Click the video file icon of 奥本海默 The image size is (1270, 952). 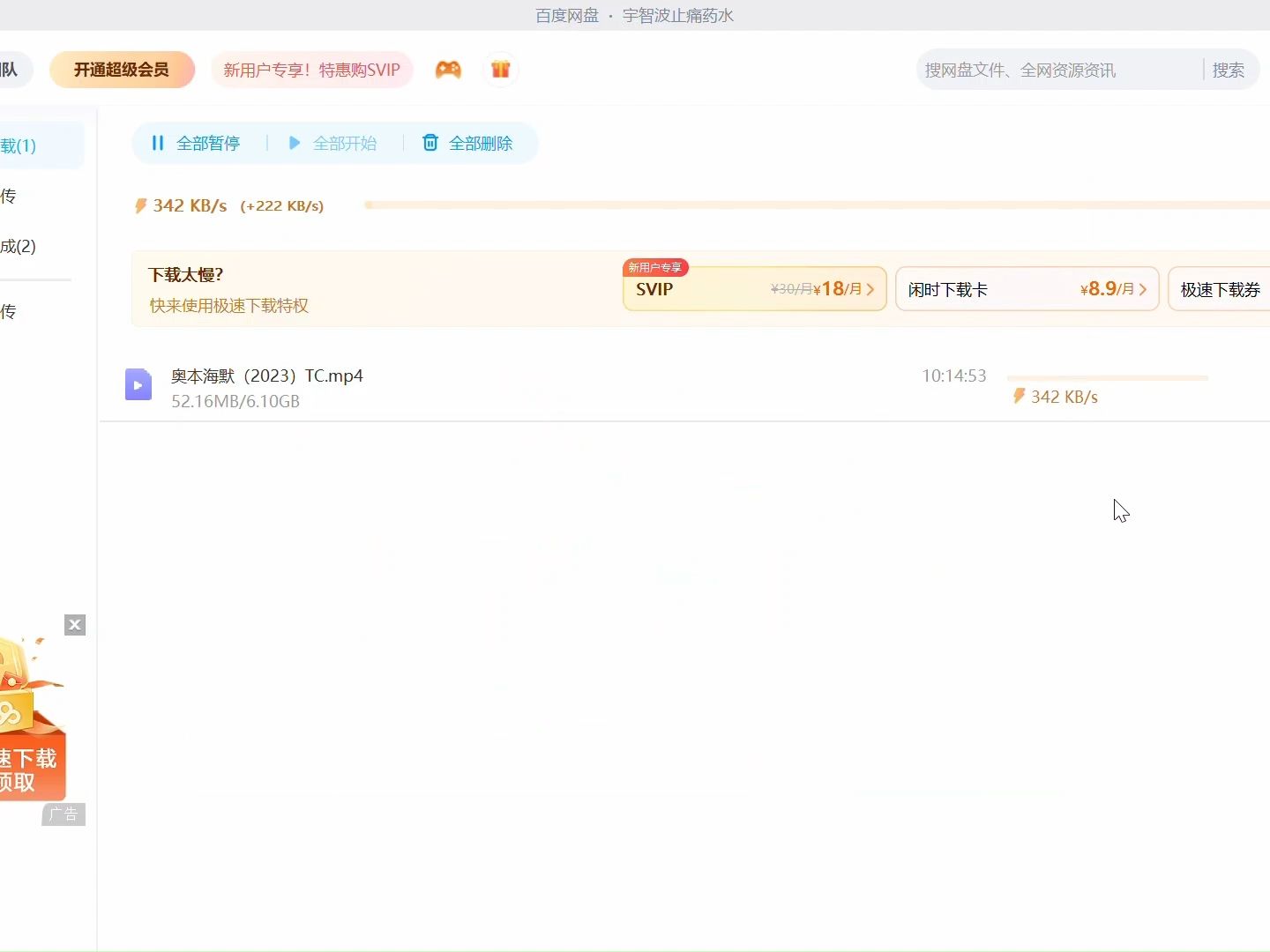click(138, 384)
